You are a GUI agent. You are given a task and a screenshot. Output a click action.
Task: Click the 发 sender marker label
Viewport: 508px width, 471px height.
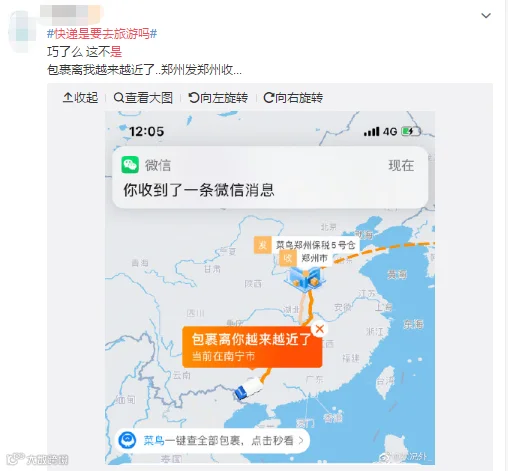262,245
